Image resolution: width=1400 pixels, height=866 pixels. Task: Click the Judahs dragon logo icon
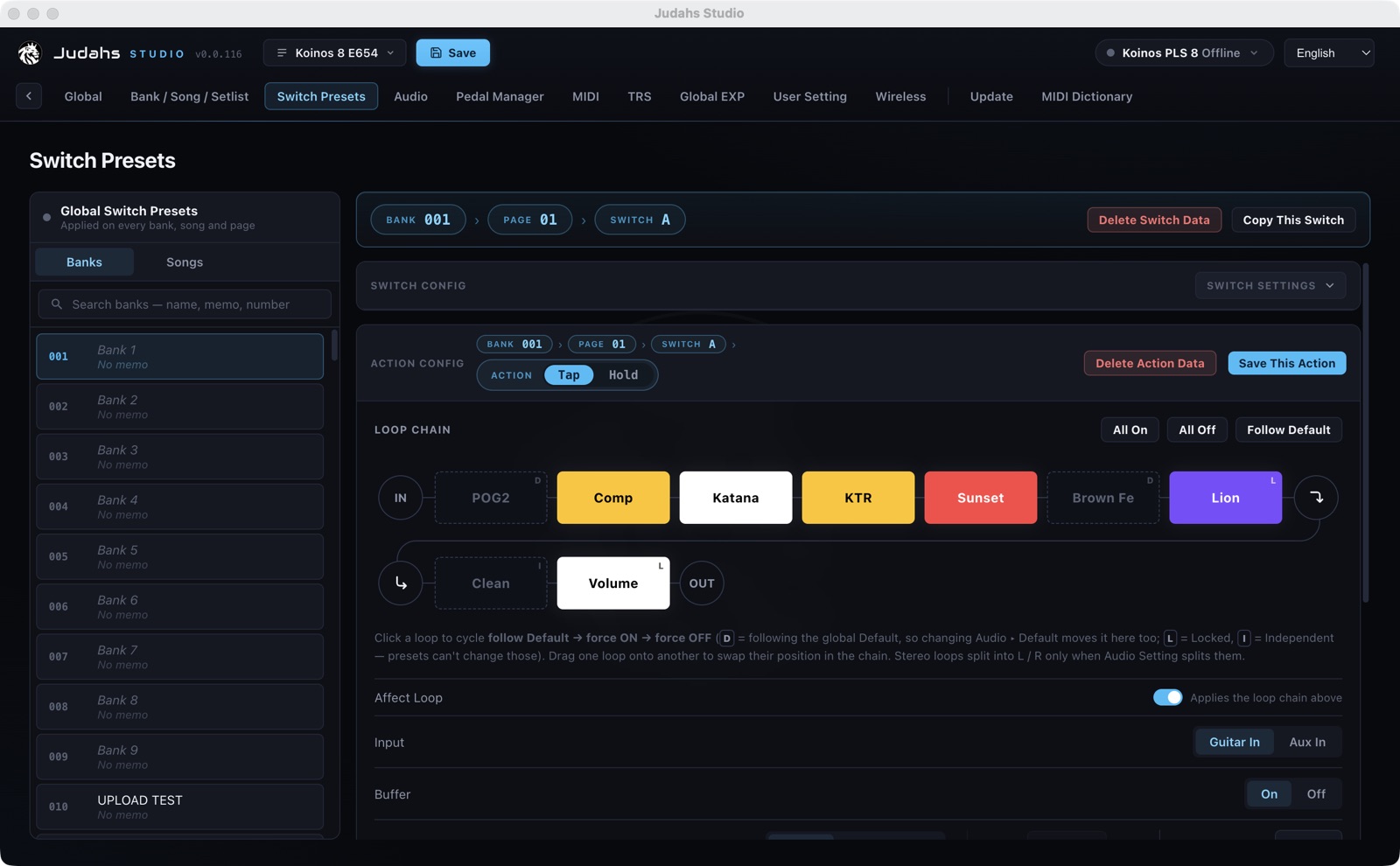[29, 53]
